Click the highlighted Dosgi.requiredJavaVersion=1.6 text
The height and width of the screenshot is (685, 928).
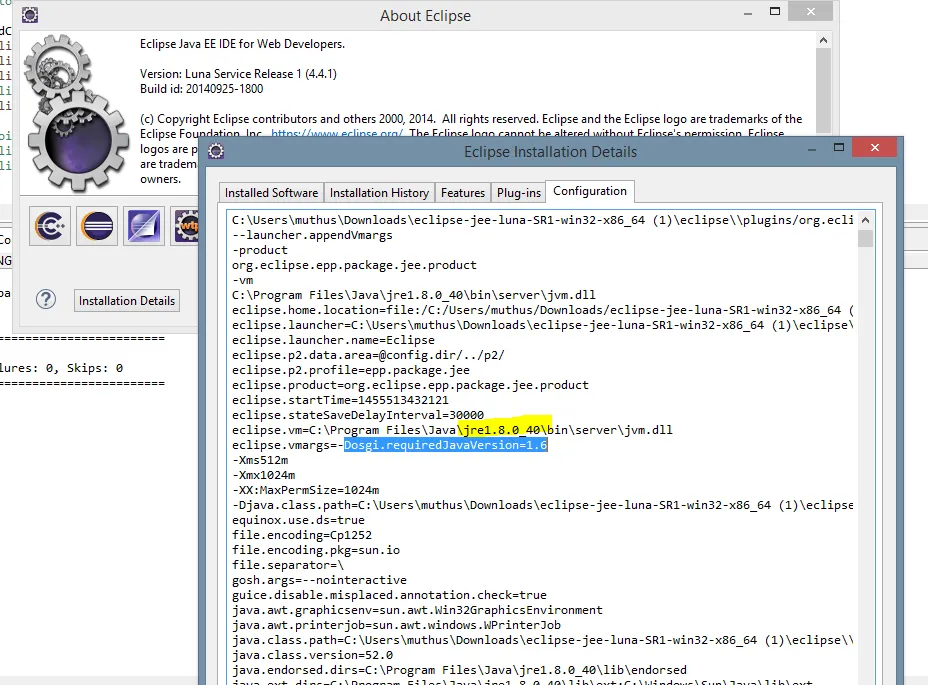[x=446, y=445]
